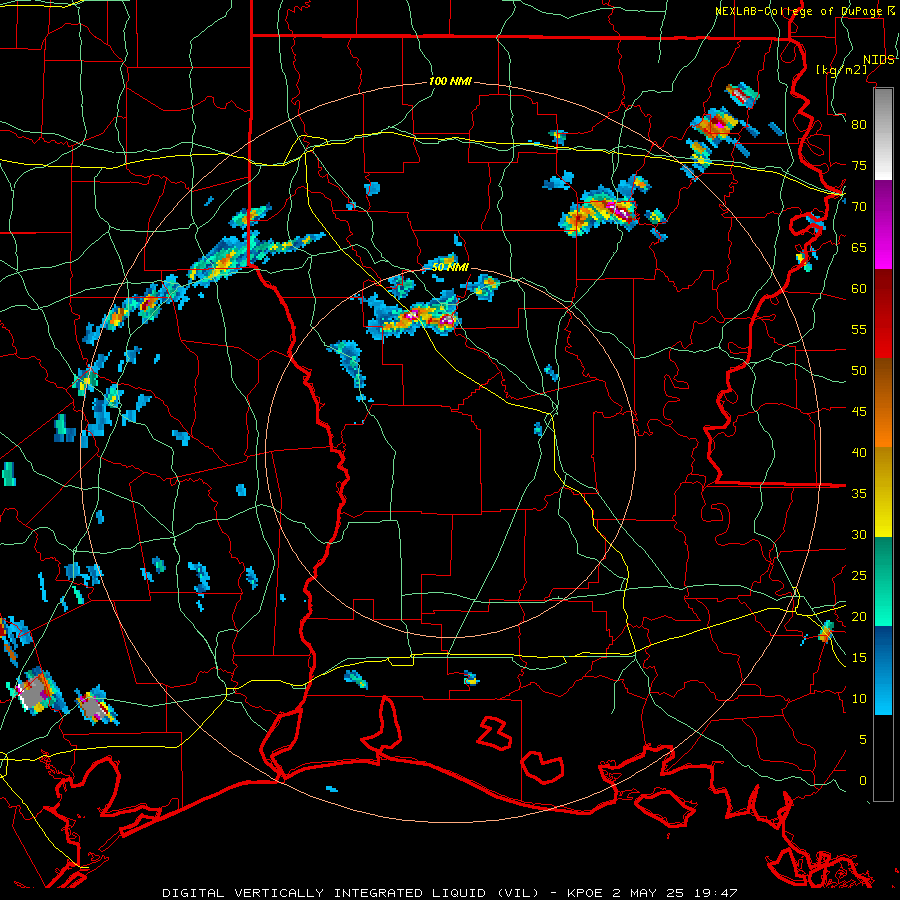Select the brown-orange segment of the color scale
Image resolution: width=900 pixels, height=900 pixels.
(x=884, y=403)
